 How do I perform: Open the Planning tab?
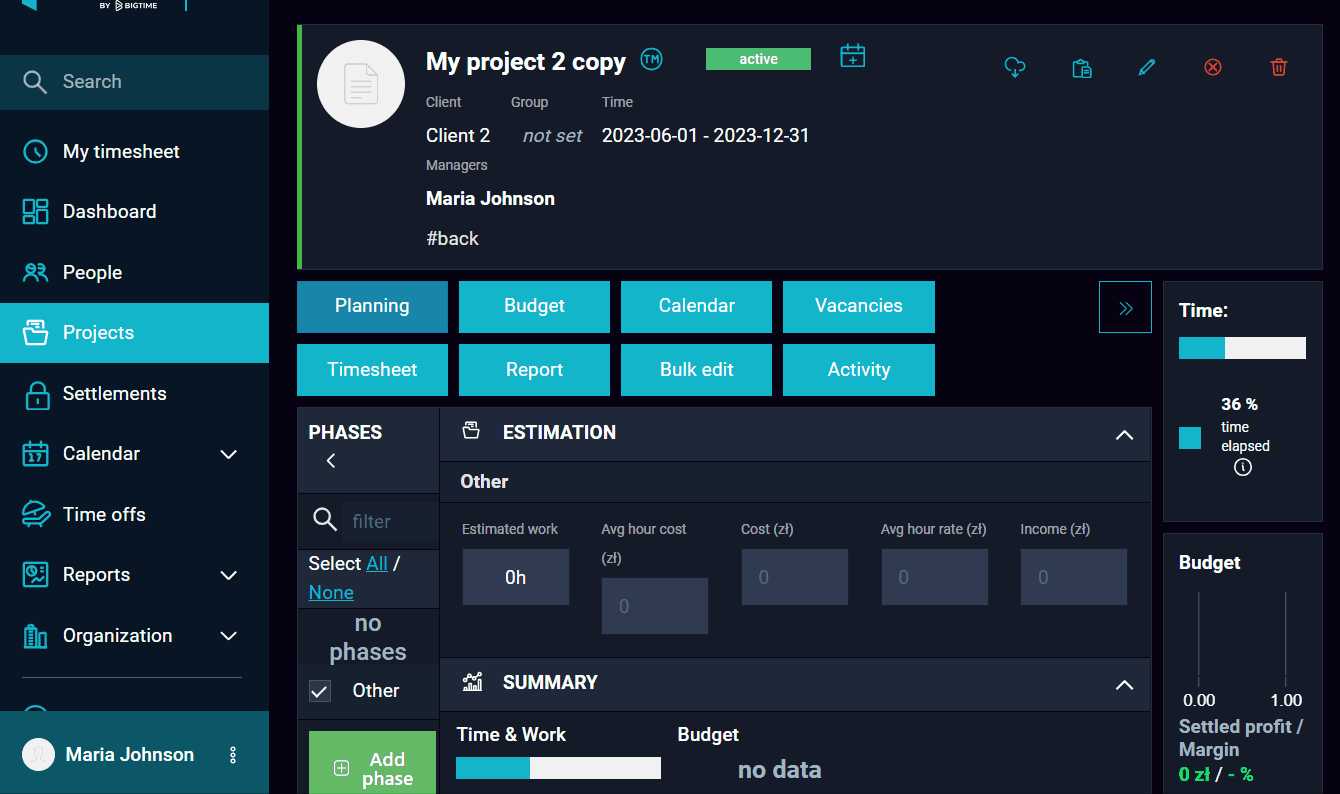click(372, 307)
